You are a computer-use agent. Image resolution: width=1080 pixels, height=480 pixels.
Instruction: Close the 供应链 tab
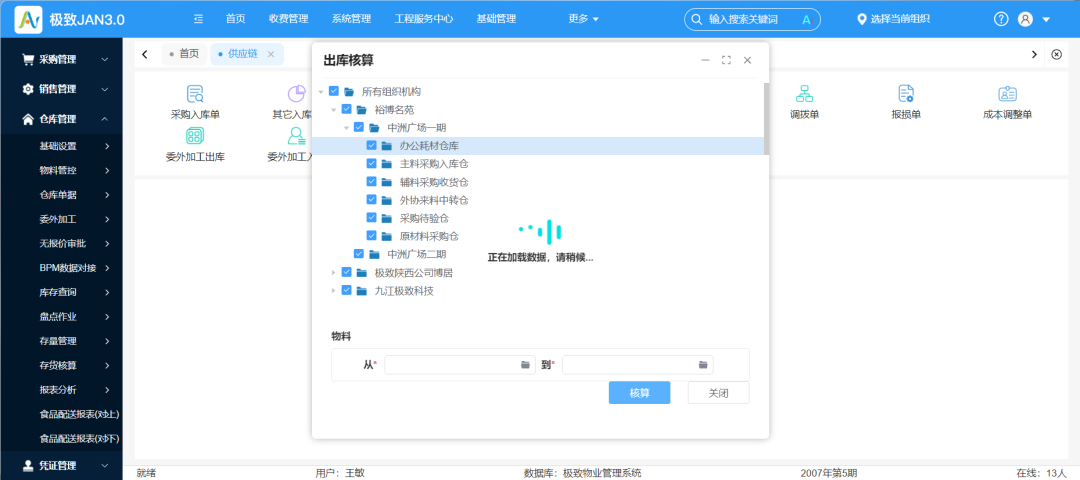tap(271, 54)
